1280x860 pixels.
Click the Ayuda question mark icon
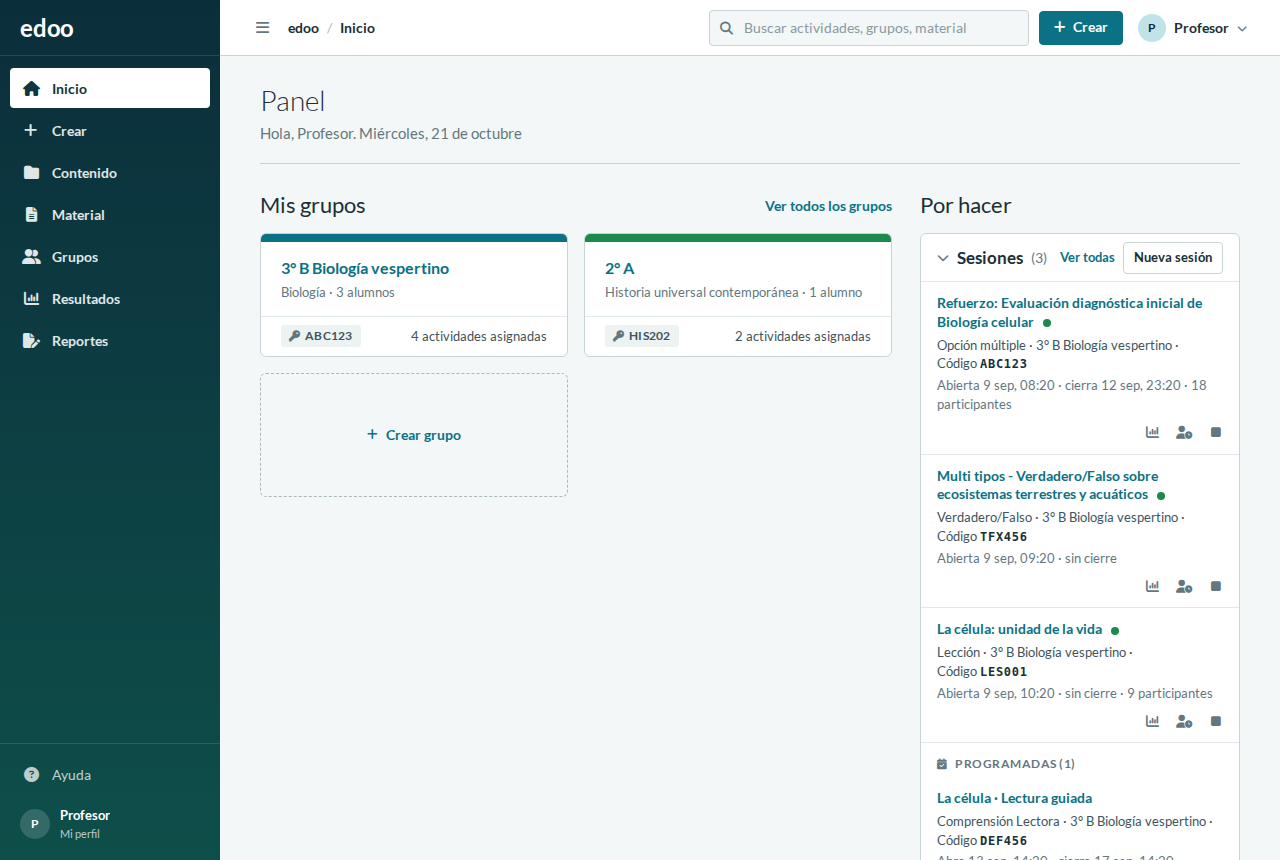[32, 775]
